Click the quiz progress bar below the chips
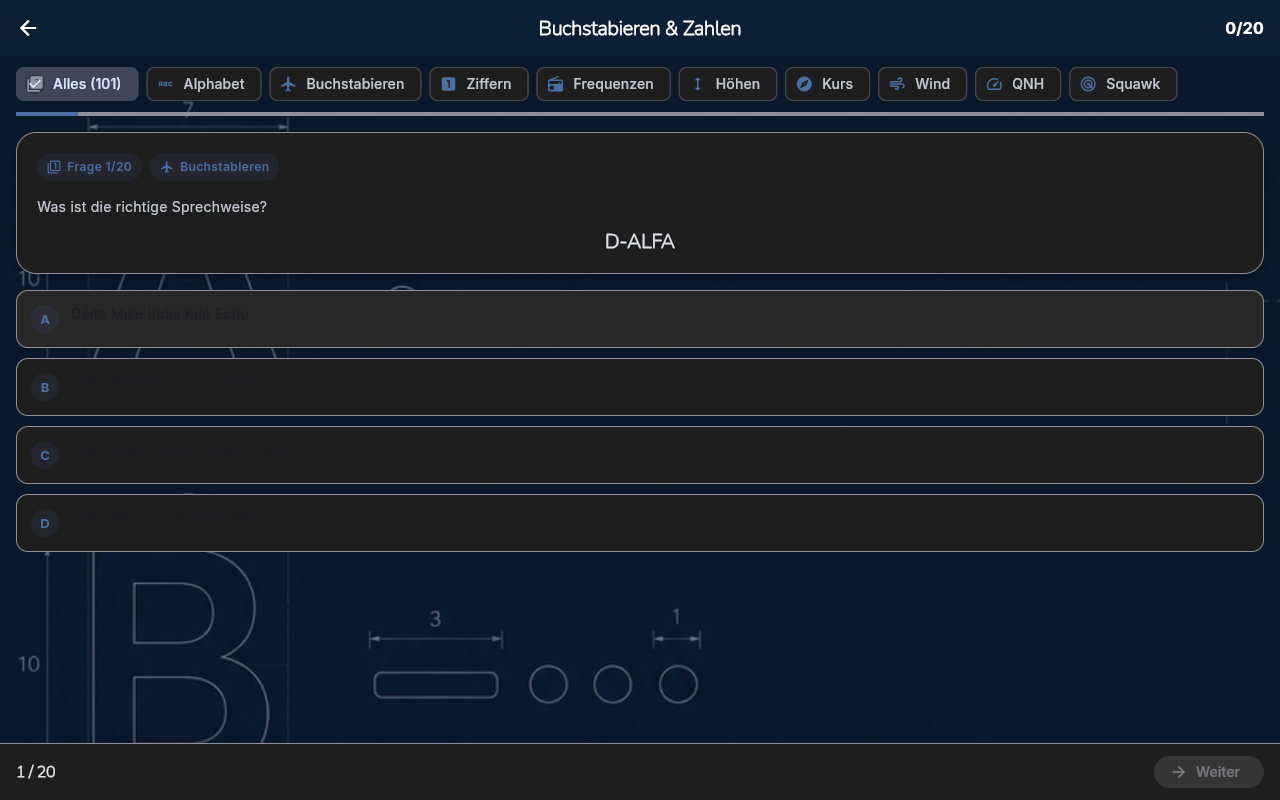 [640, 114]
